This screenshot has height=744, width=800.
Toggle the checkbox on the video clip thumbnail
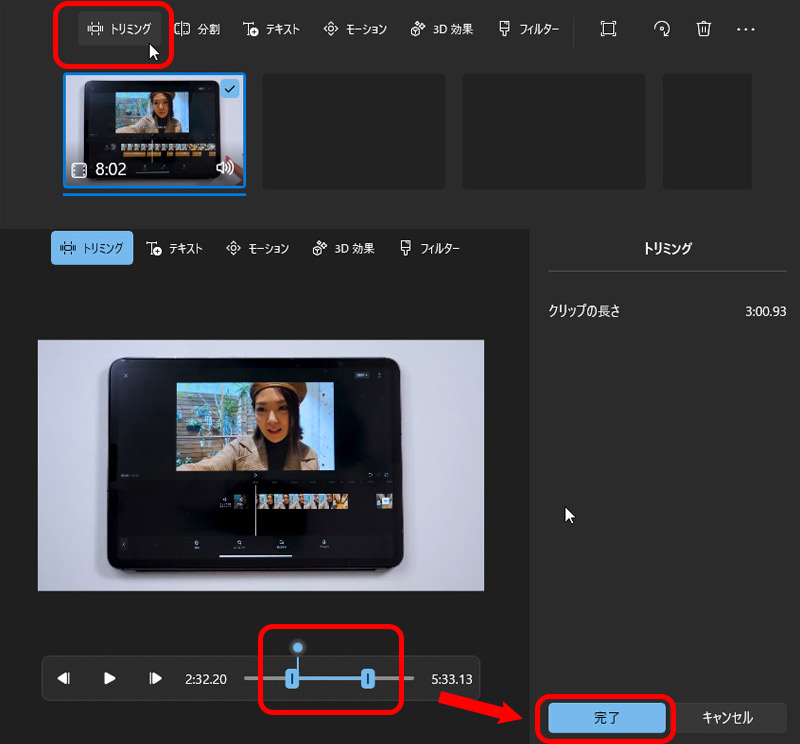(x=231, y=89)
